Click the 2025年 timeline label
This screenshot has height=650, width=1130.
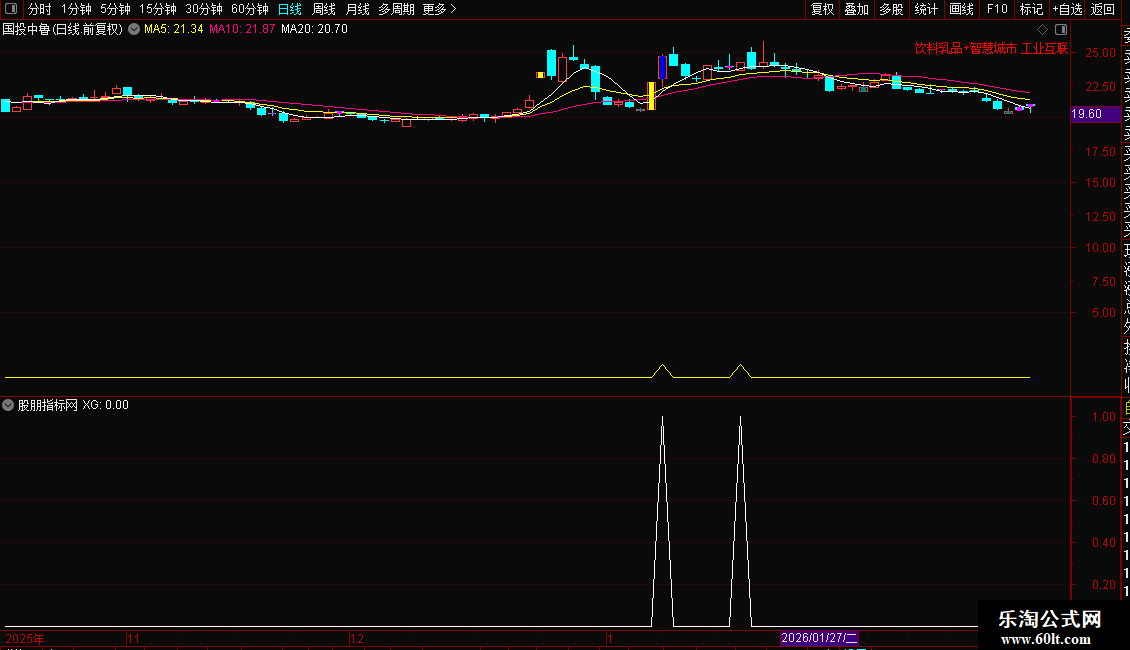click(25, 638)
